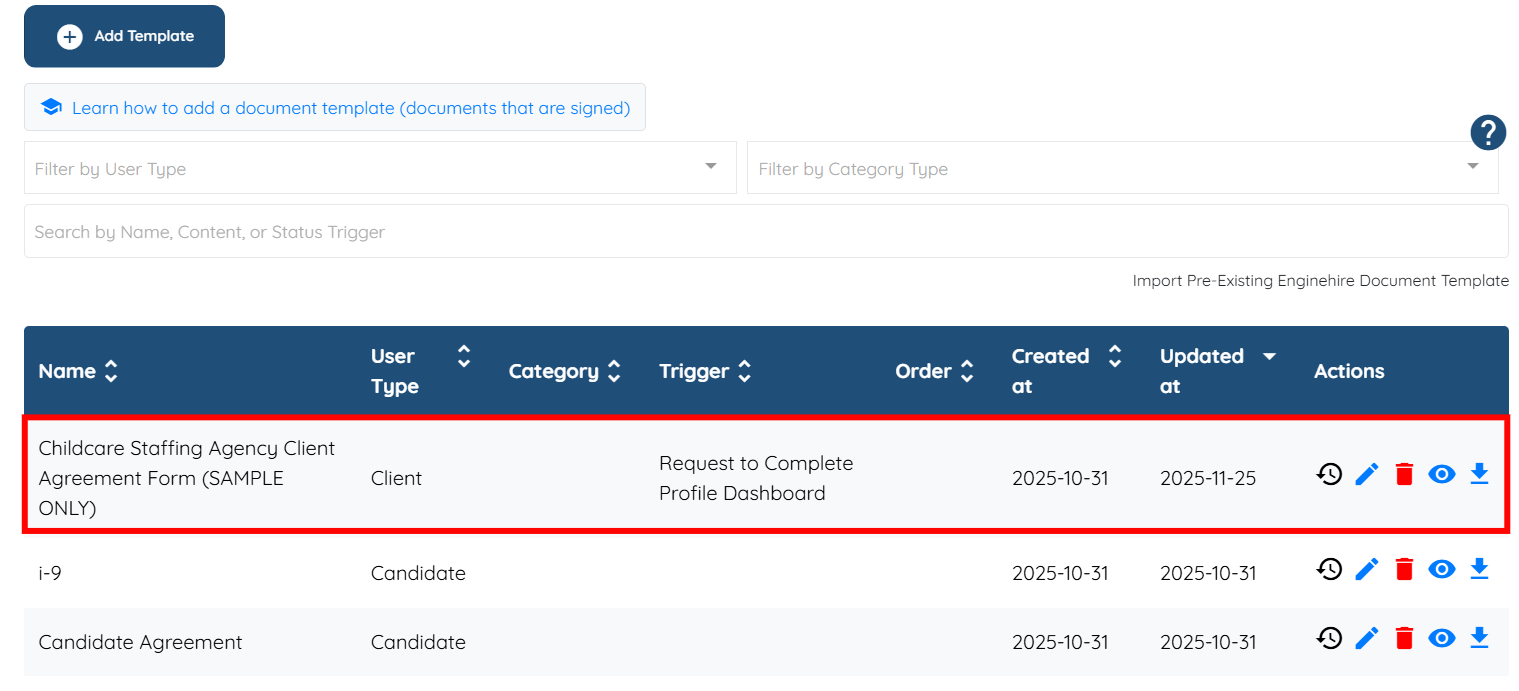
Task: Sort templates by Trigger column header
Action: 704,371
